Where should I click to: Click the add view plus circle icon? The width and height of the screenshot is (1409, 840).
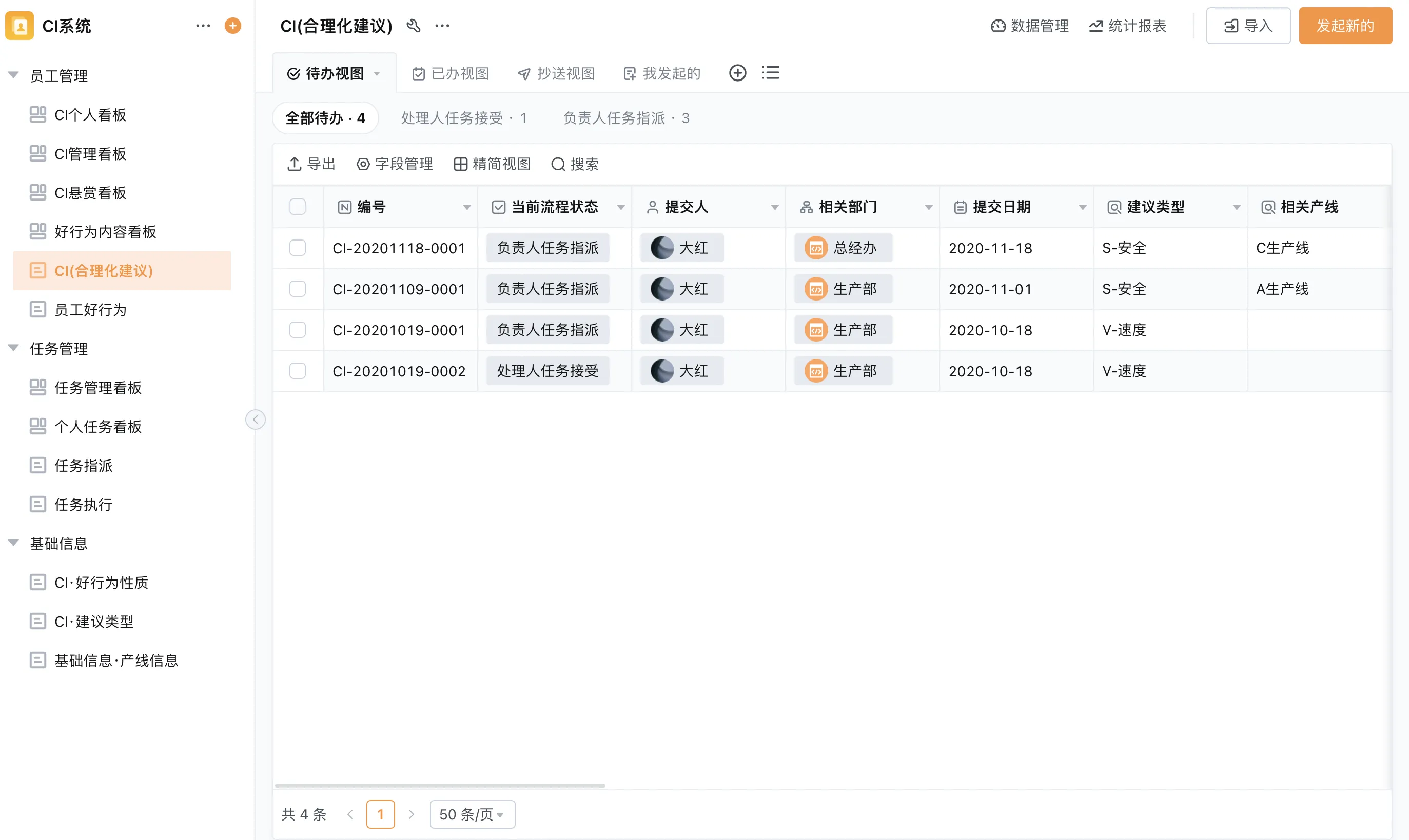pos(737,73)
